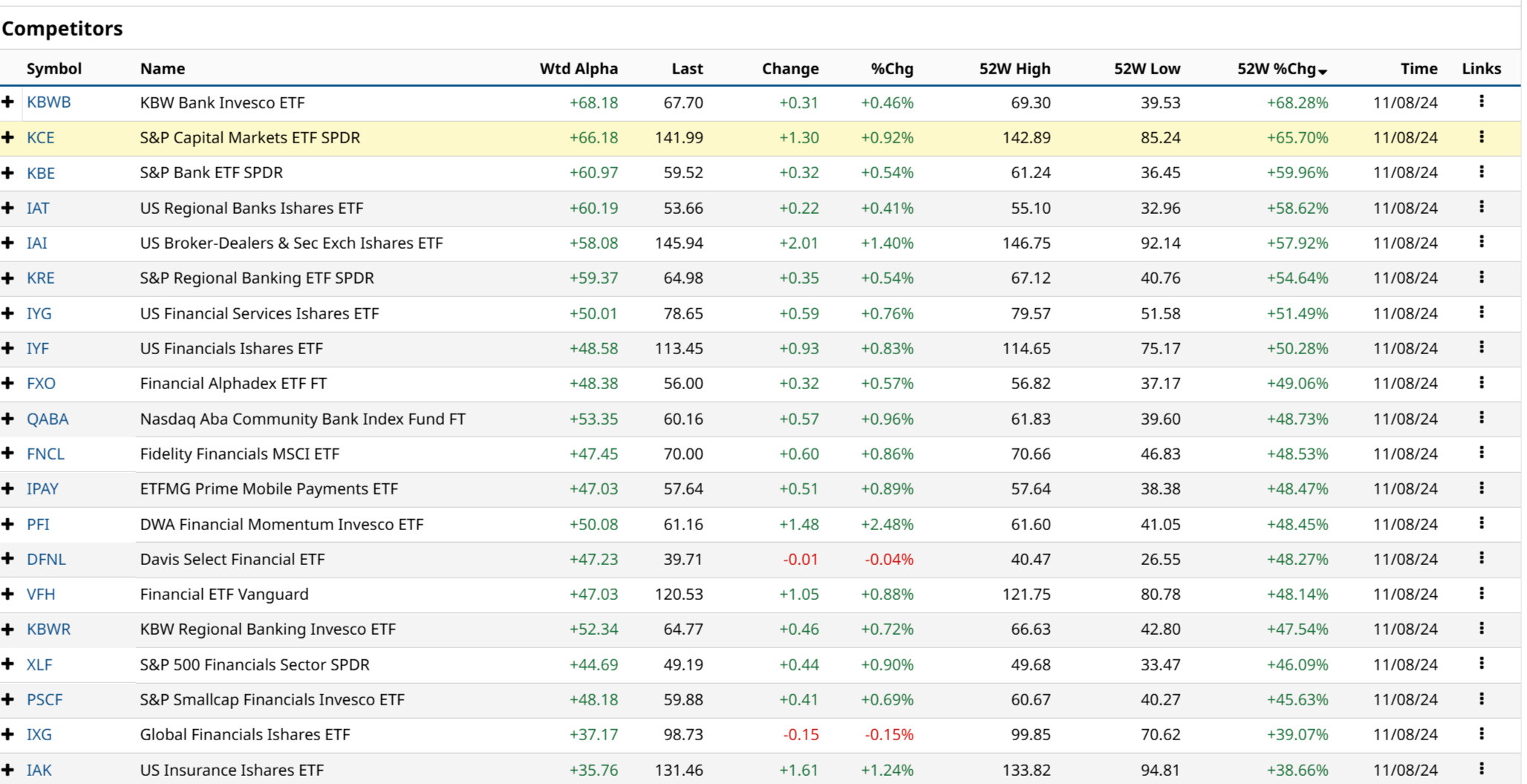Open links menu for KBWB row
This screenshot has width=1527, height=784.
[x=1481, y=102]
